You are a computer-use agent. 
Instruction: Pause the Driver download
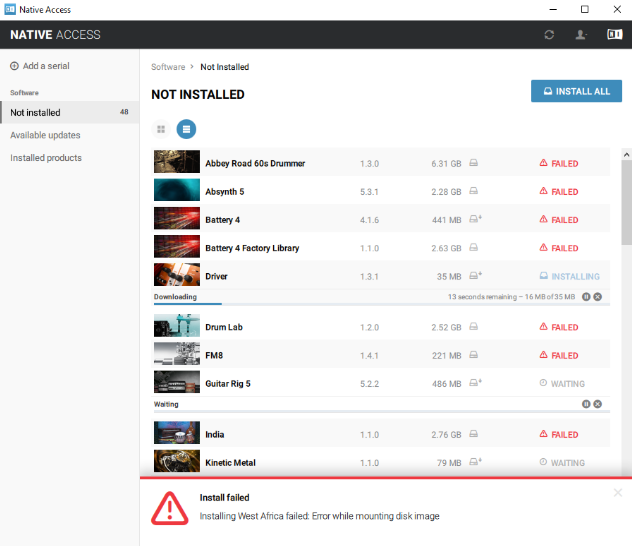click(x=587, y=297)
